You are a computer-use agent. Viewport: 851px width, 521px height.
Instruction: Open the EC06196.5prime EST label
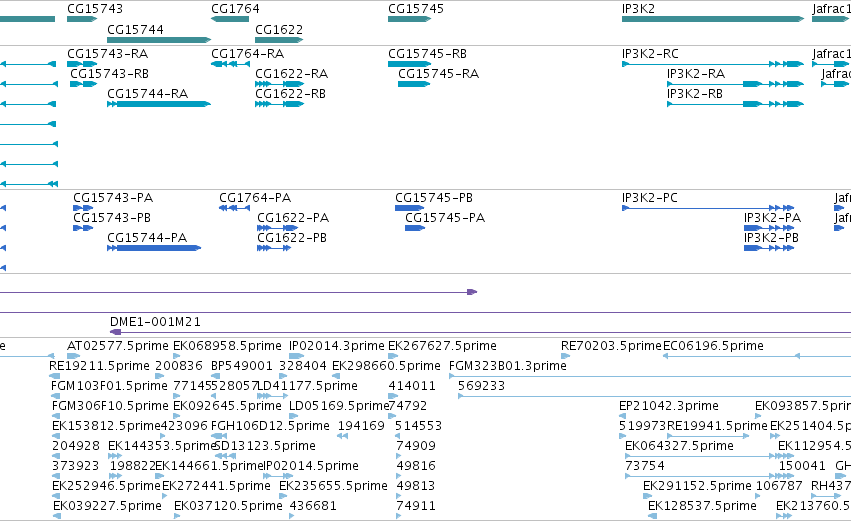tap(714, 346)
